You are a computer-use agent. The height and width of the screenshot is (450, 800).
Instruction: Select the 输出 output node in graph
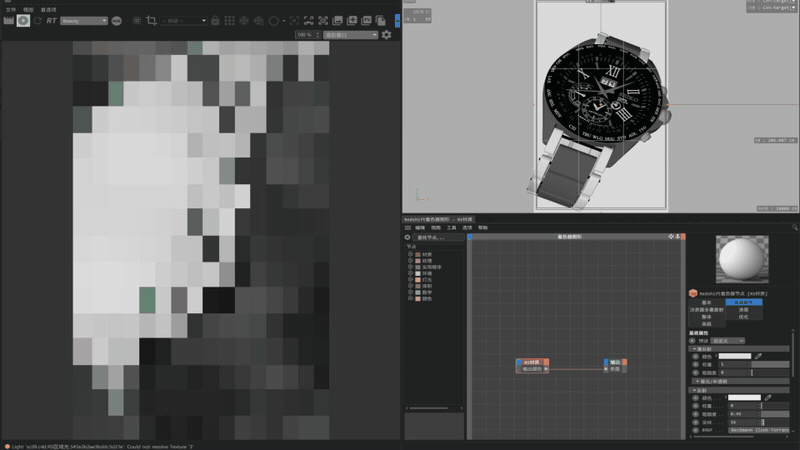coord(615,365)
